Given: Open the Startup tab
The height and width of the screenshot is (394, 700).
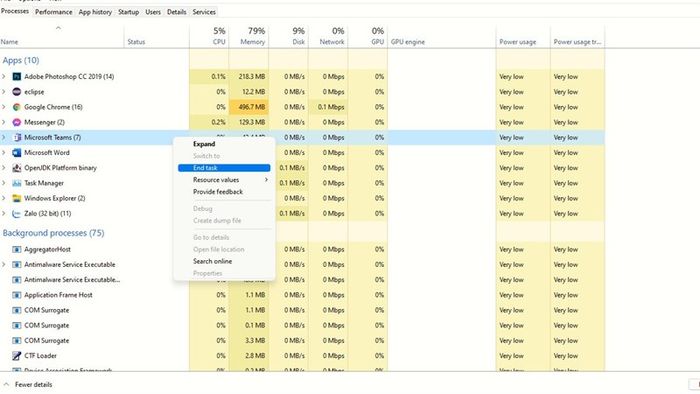Looking at the screenshot, I should pyautogui.click(x=129, y=12).
